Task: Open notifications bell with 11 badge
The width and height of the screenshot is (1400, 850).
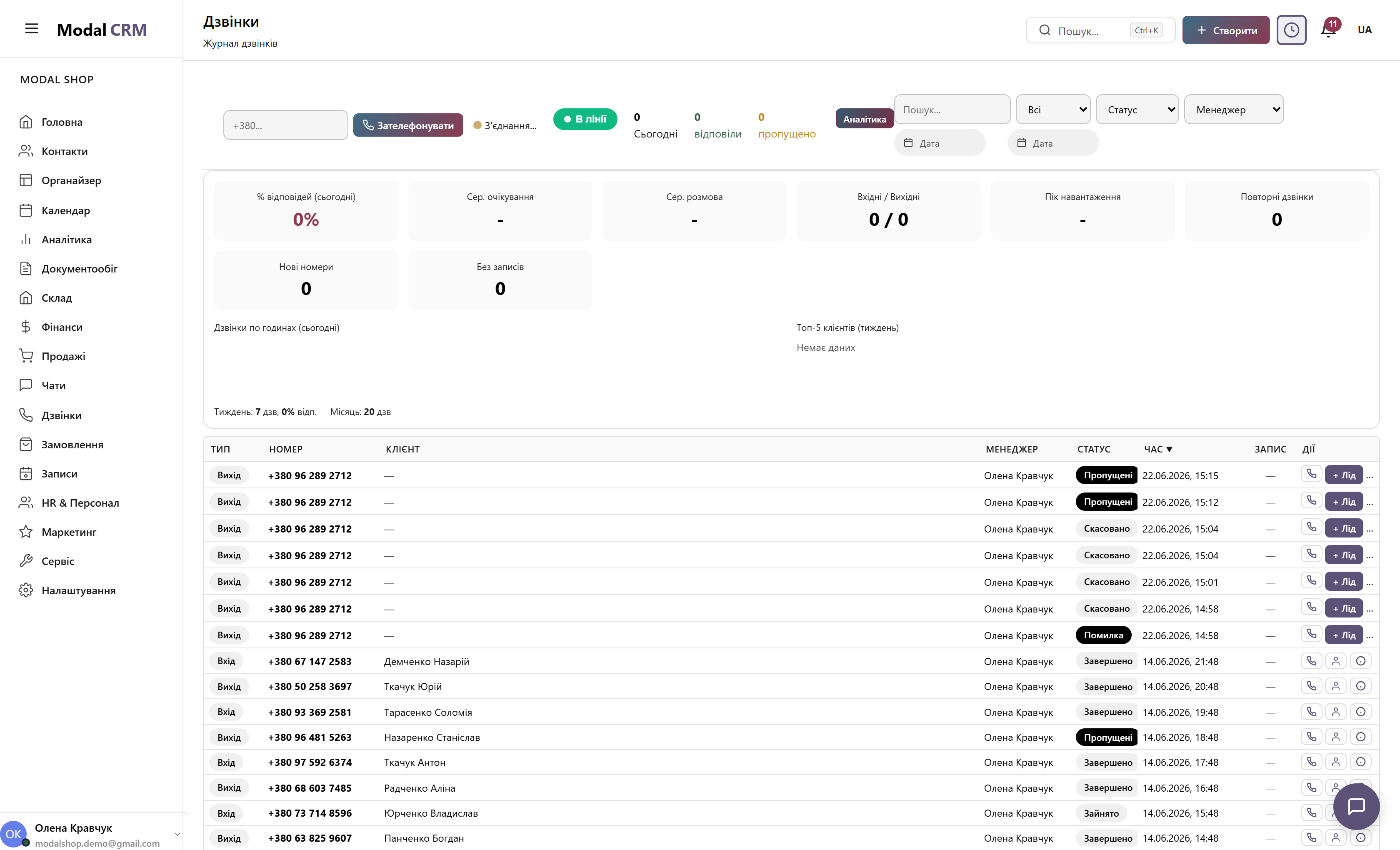Action: (1328, 30)
